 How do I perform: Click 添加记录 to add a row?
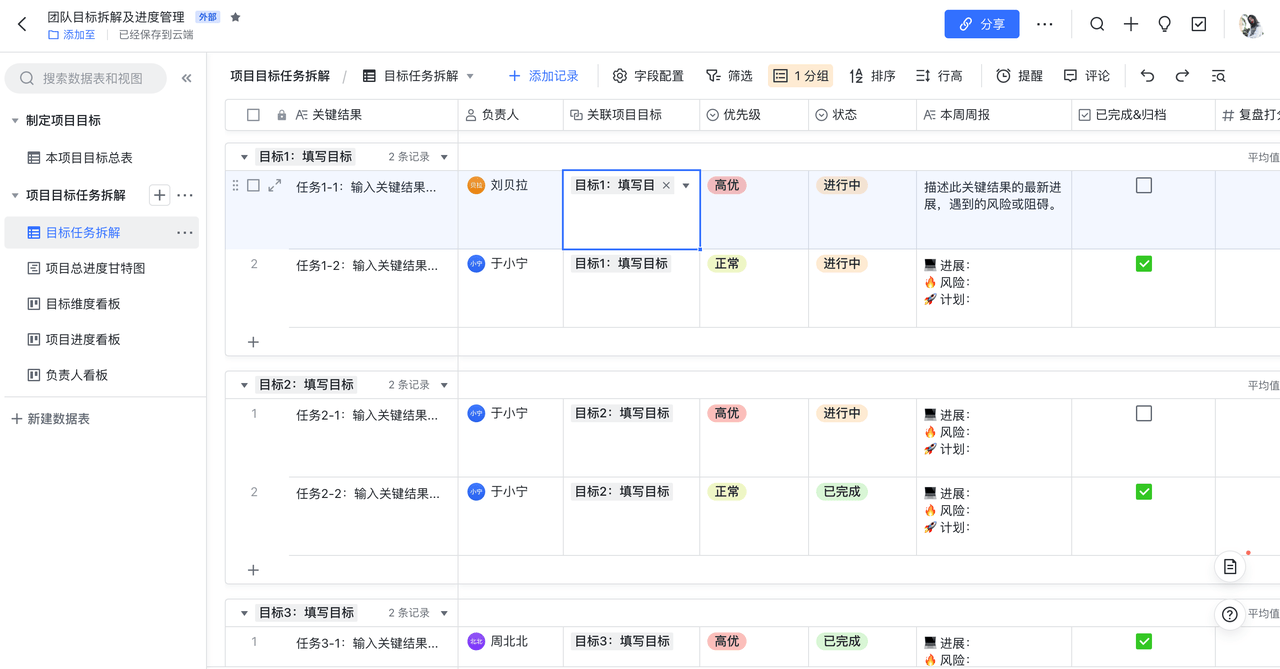(x=543, y=76)
